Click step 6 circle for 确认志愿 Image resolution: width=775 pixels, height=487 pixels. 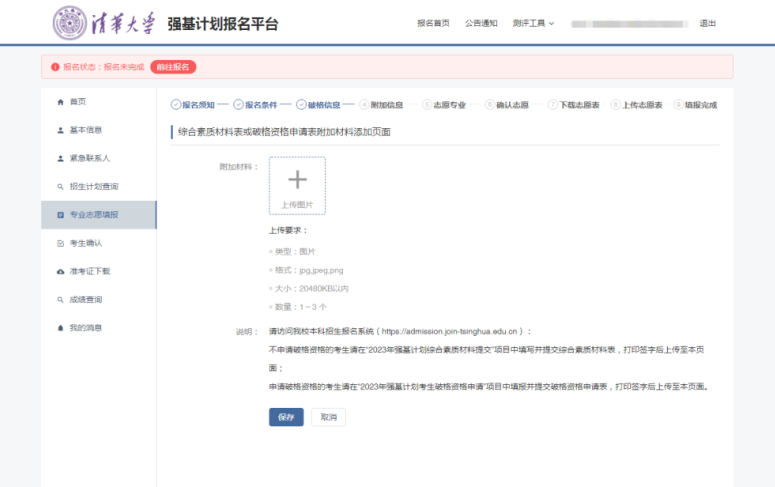[x=490, y=104]
